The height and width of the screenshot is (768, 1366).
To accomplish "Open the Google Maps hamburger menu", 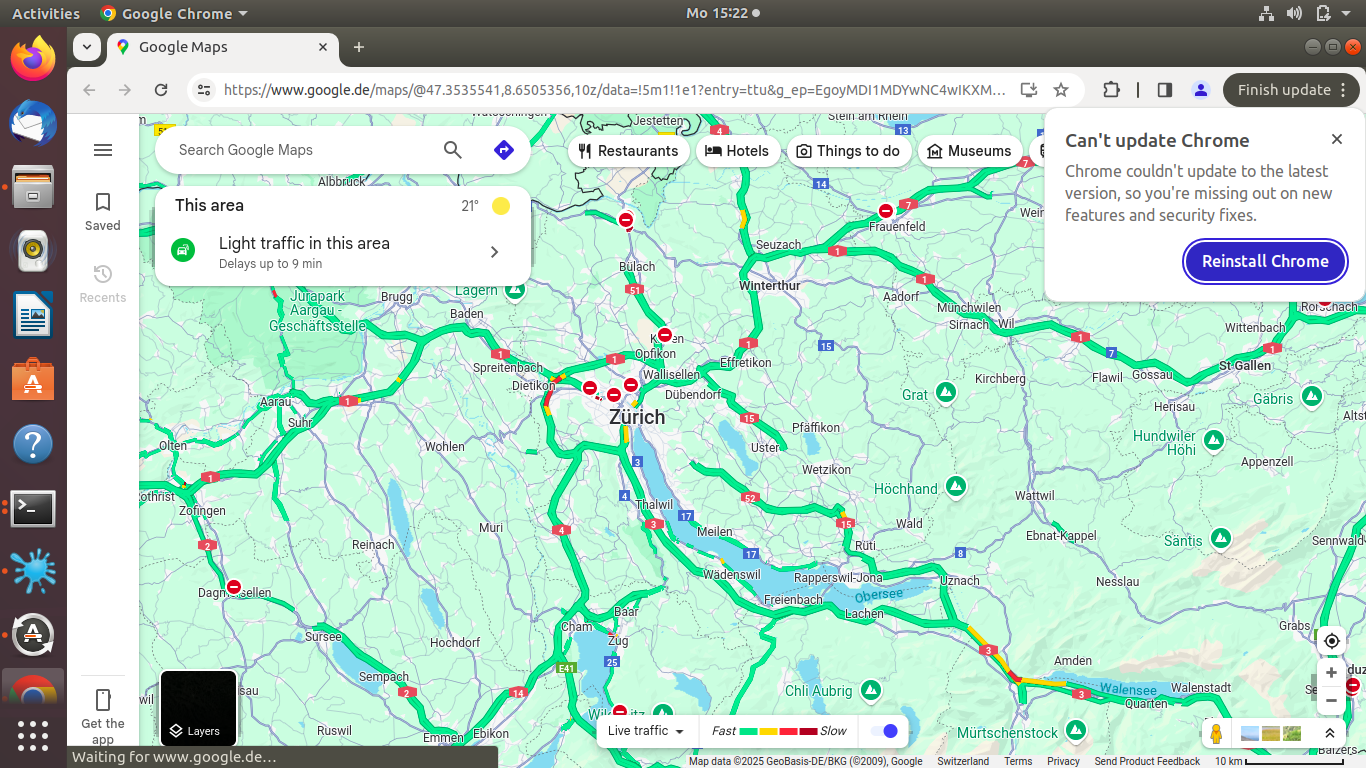I will pos(103,150).
